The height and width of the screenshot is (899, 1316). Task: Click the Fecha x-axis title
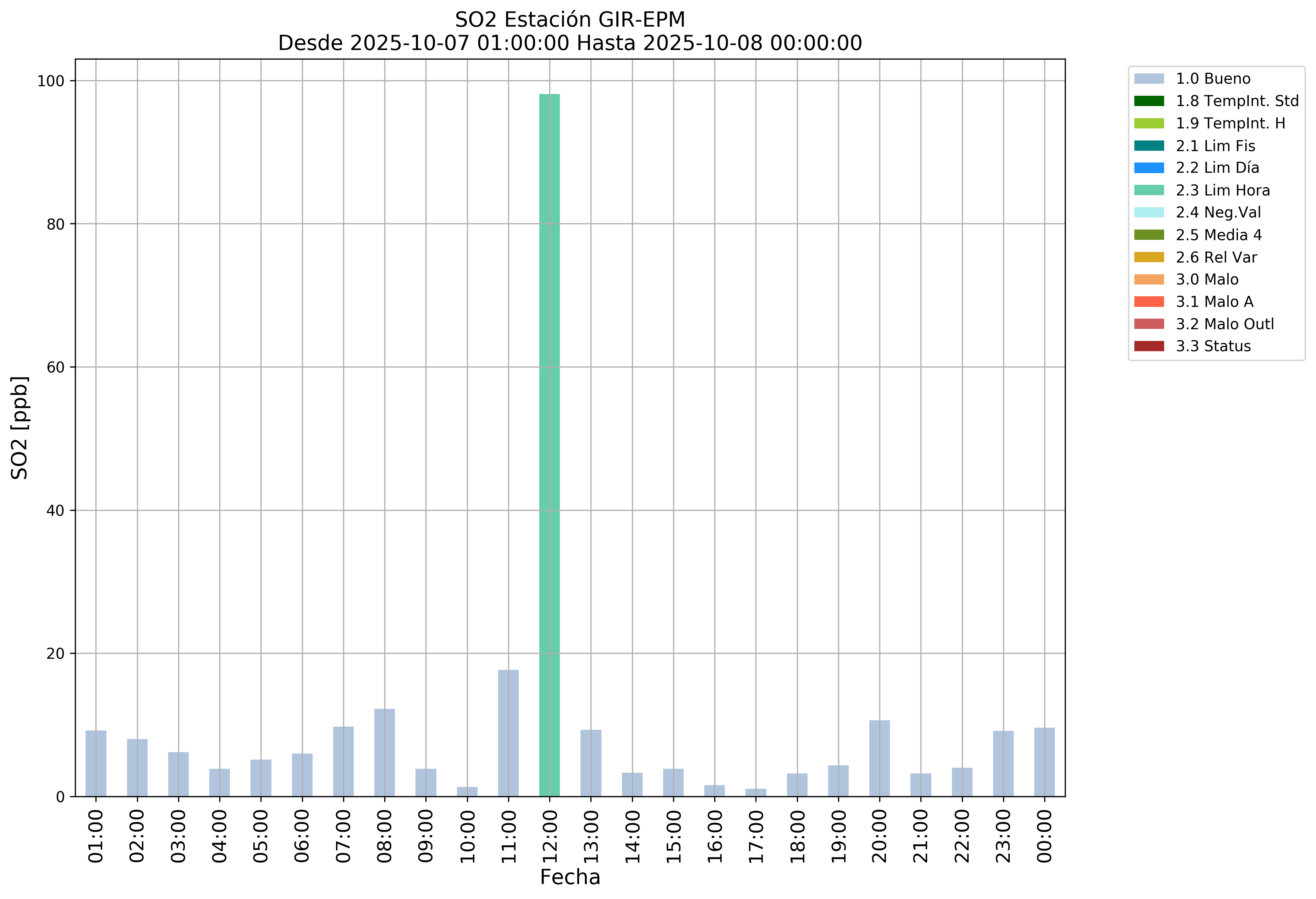point(570,877)
